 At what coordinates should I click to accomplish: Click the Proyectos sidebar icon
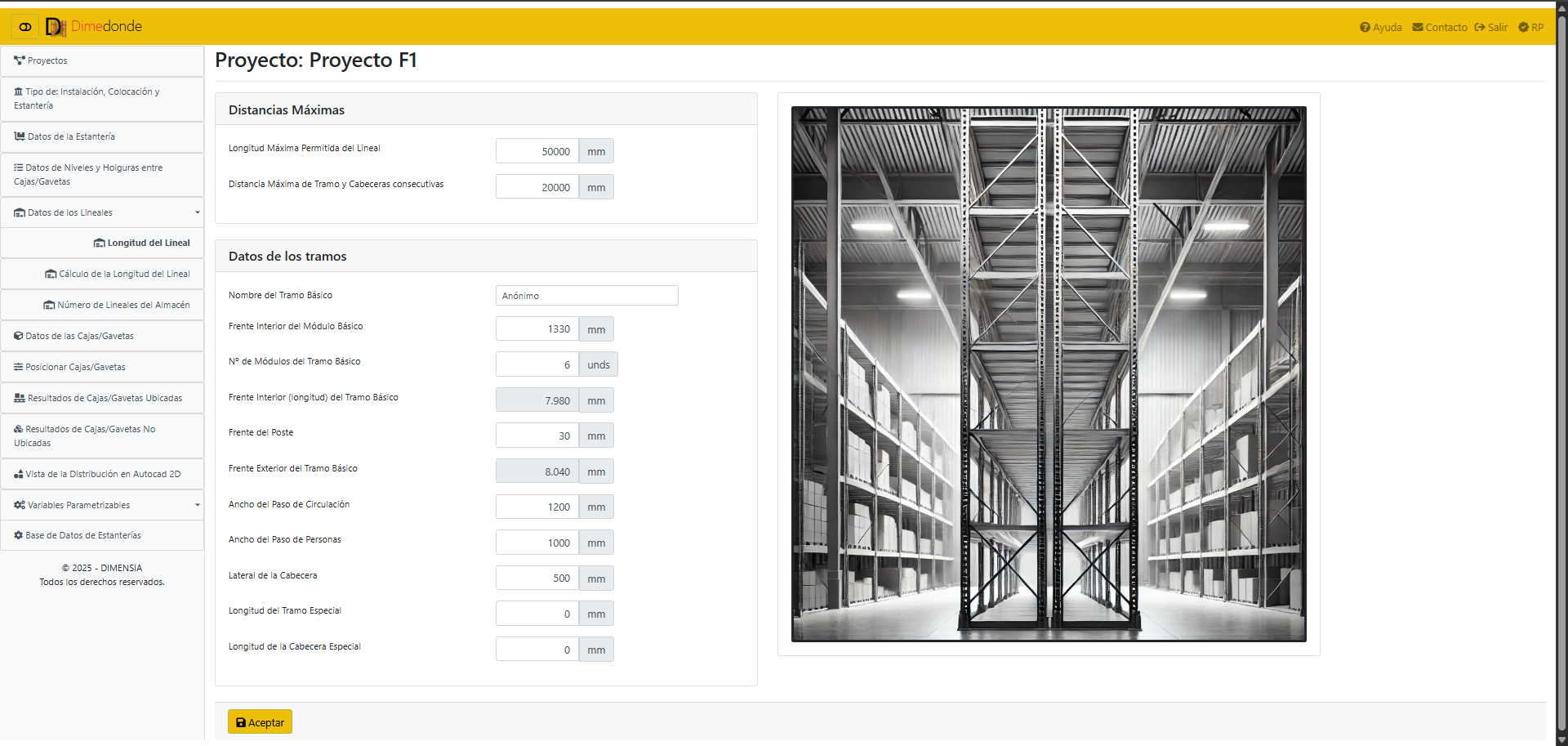coord(20,61)
